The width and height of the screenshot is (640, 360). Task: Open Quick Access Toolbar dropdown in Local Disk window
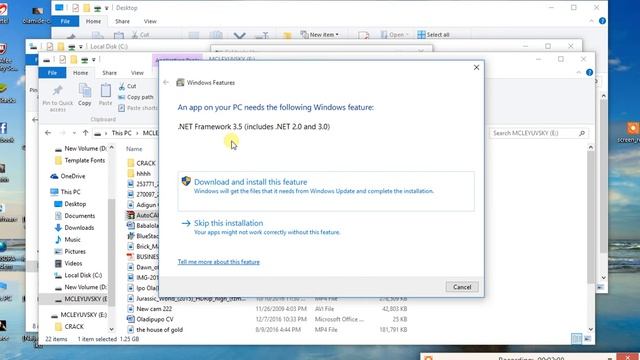pyautogui.click(x=81, y=47)
